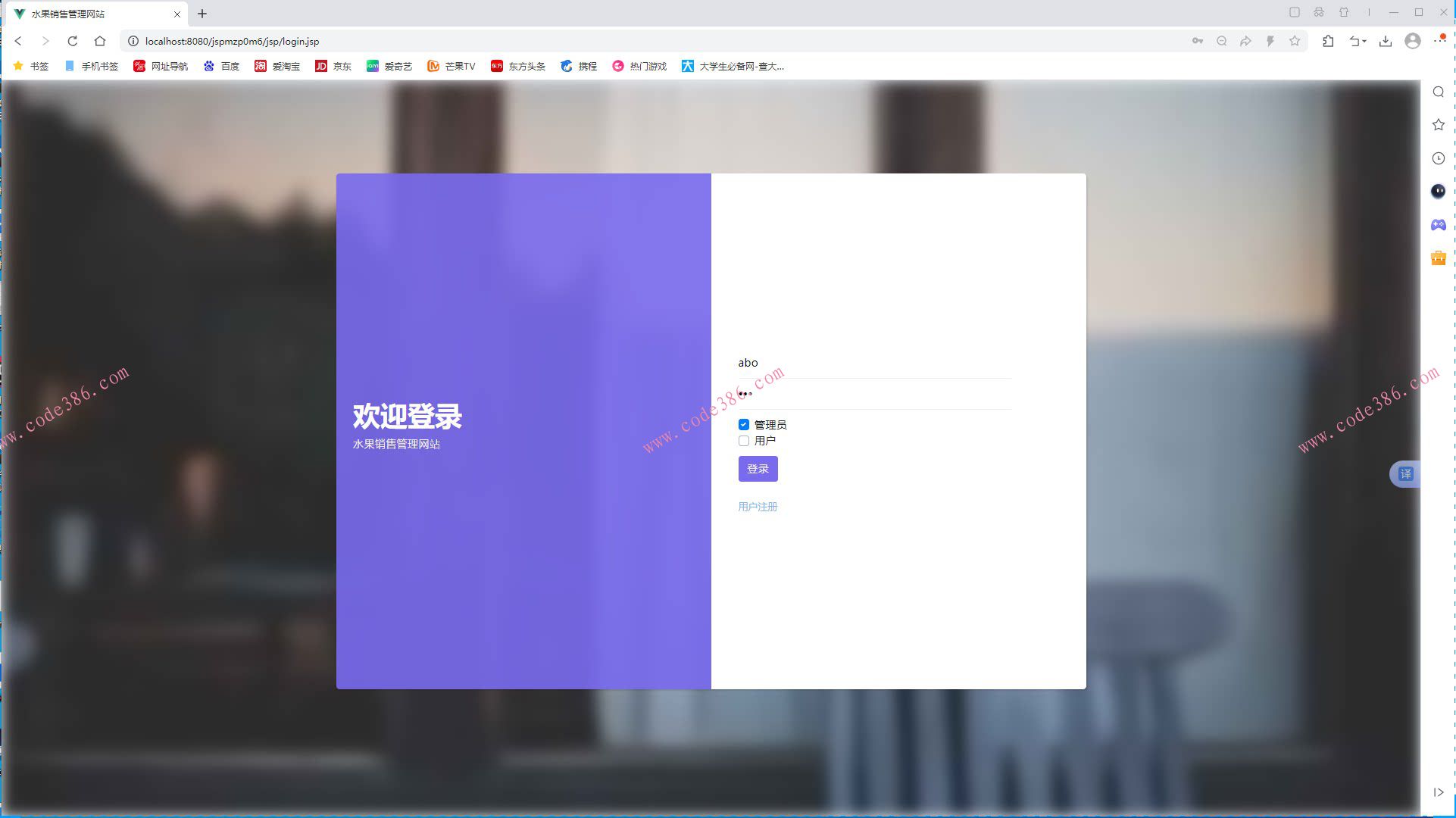Toggle the bookmark star in the address bar
This screenshot has height=818, width=1456.
1296,42
